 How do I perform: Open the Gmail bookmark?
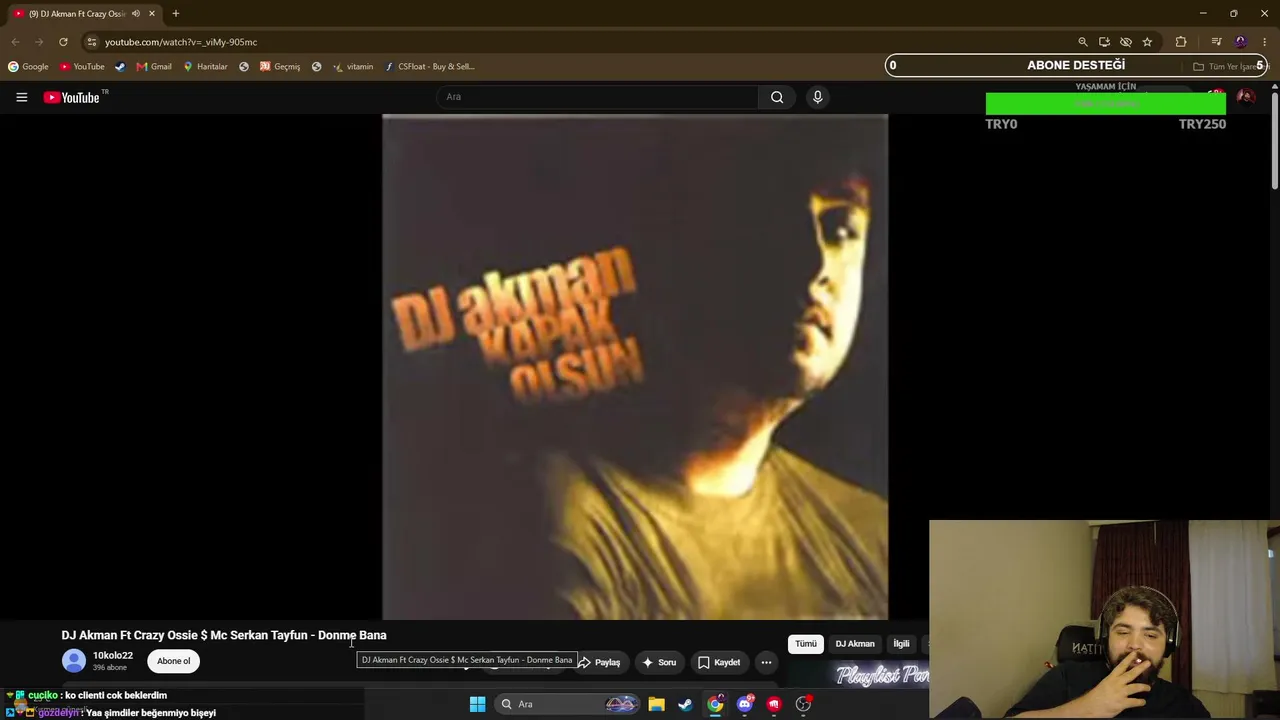[154, 67]
